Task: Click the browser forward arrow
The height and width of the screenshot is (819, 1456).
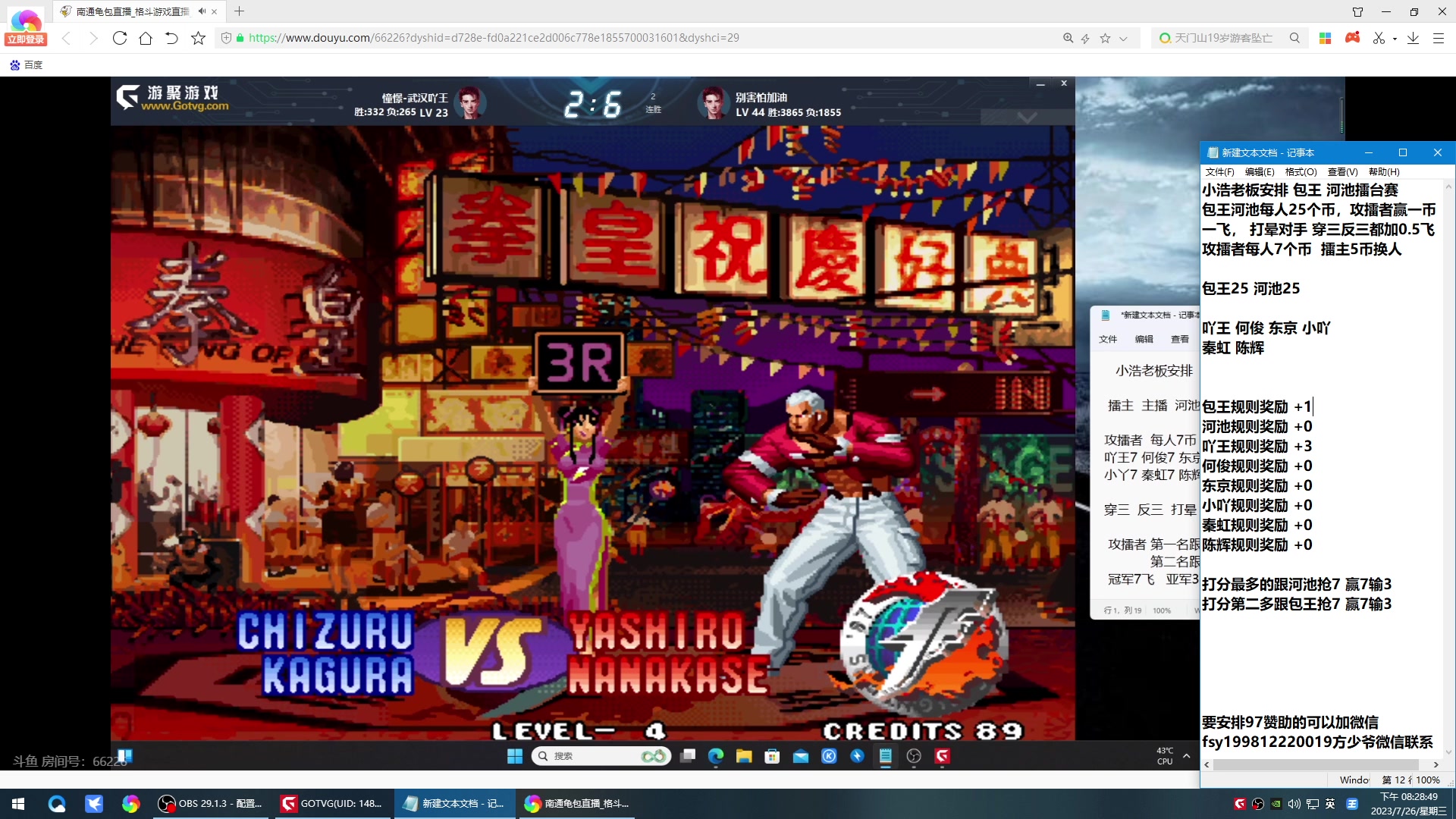Action: point(93,38)
